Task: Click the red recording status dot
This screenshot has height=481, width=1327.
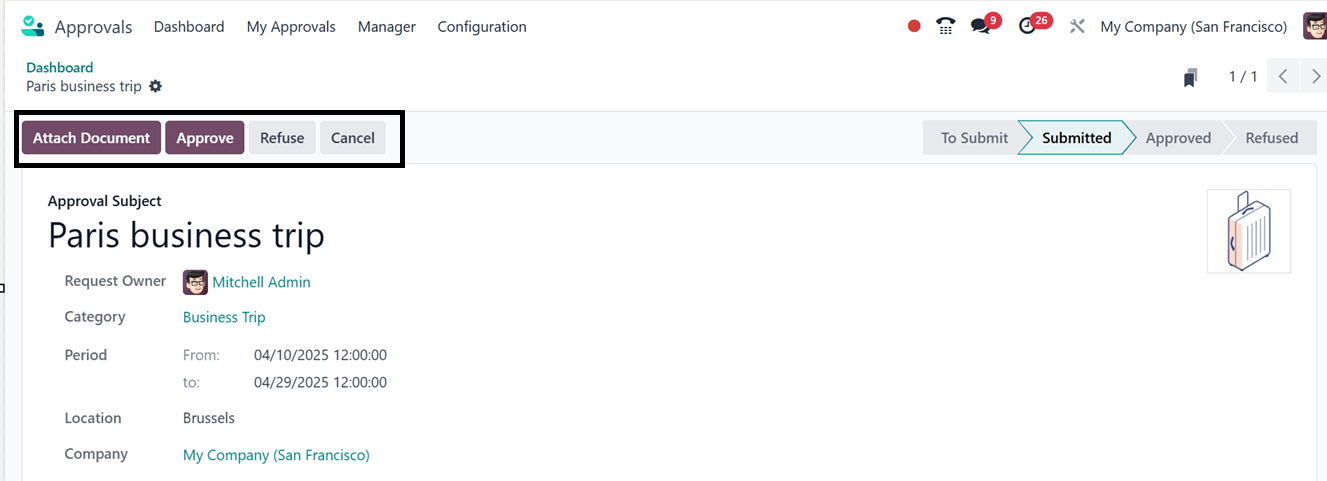Action: click(x=914, y=27)
